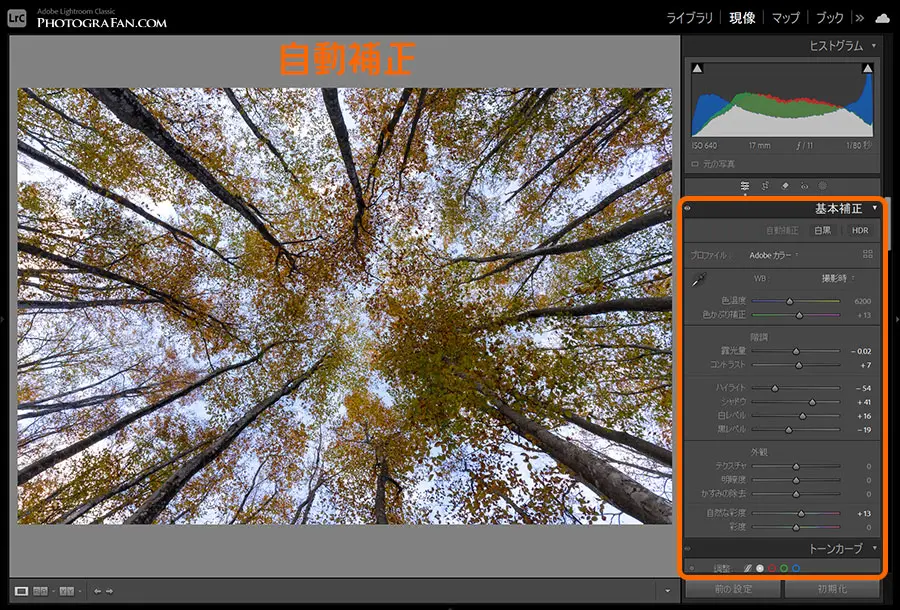Click the 自動補正 auto button

[x=782, y=230]
